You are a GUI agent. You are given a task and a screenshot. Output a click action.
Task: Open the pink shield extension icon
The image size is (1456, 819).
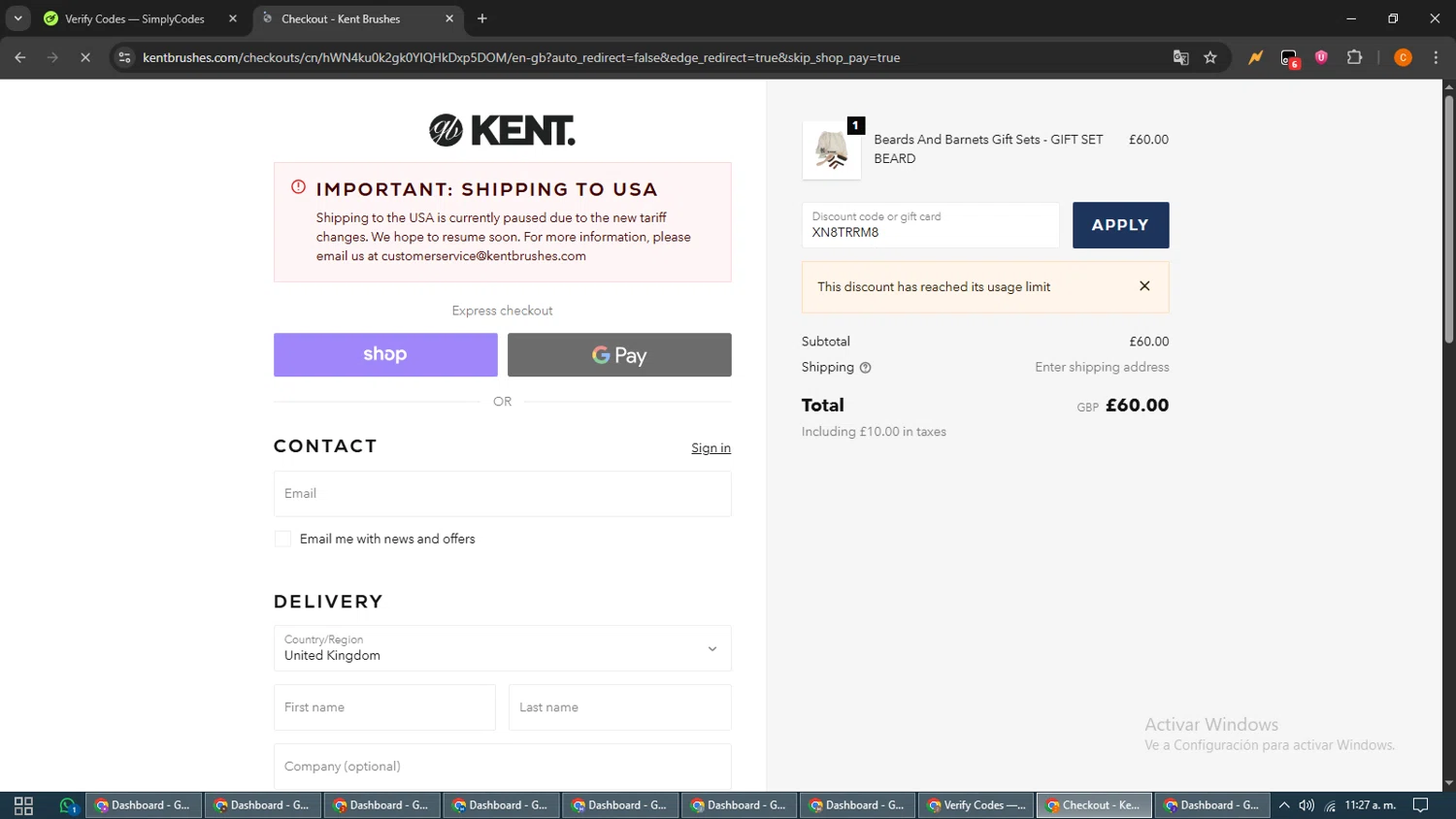1321,57
